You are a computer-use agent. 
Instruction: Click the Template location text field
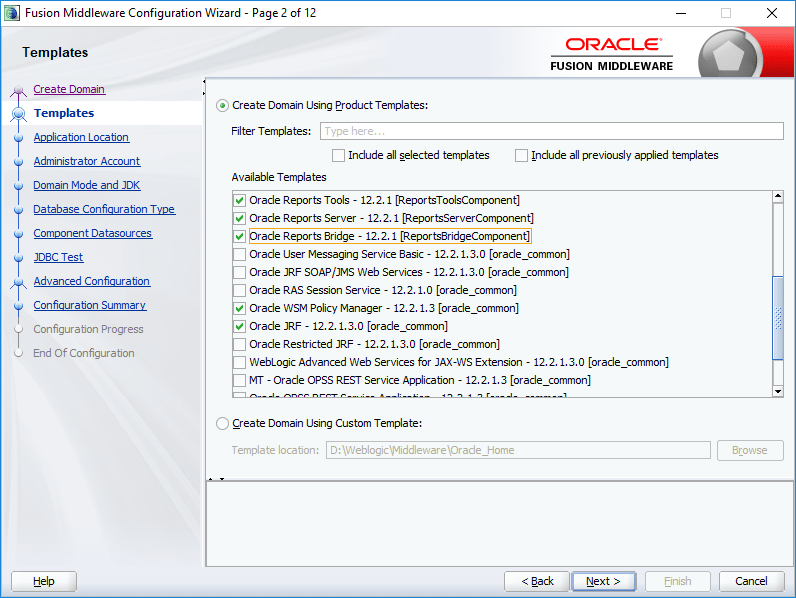518,450
